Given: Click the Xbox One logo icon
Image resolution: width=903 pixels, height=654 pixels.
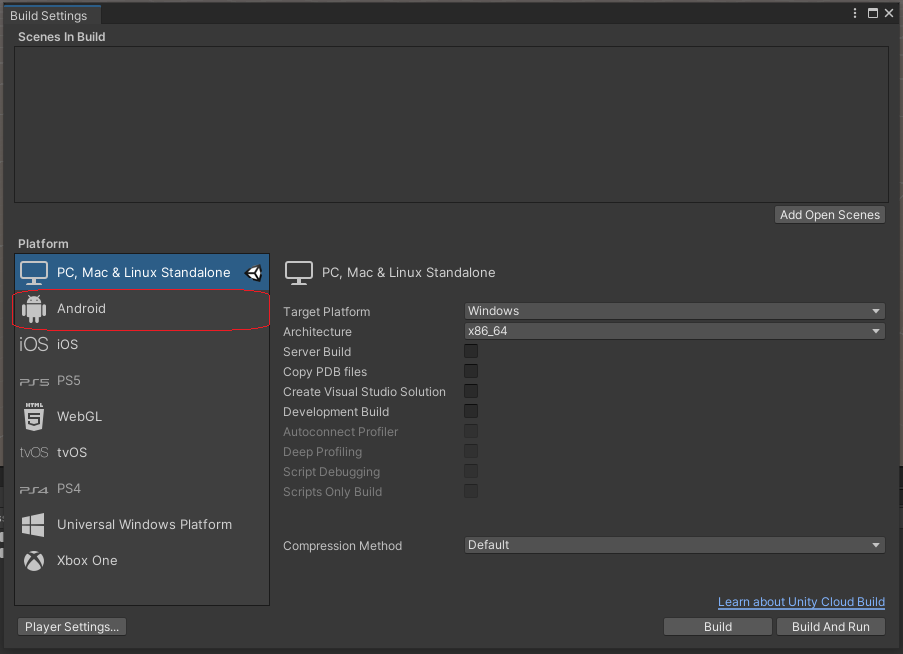Looking at the screenshot, I should coord(34,561).
